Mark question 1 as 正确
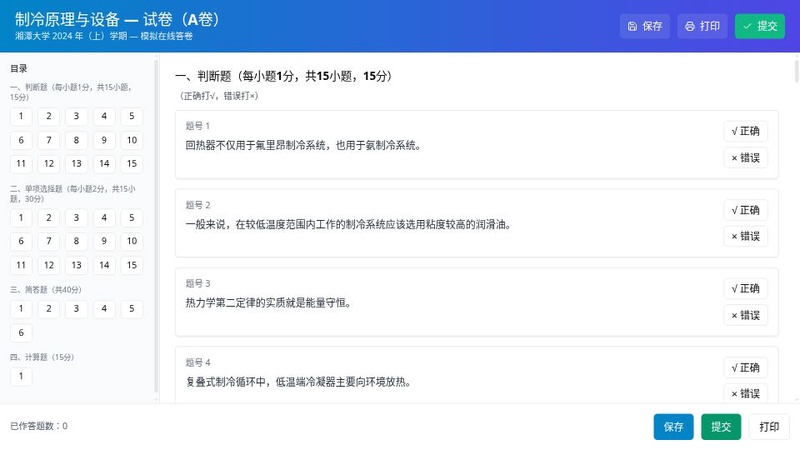The image size is (800, 450). 745,131
